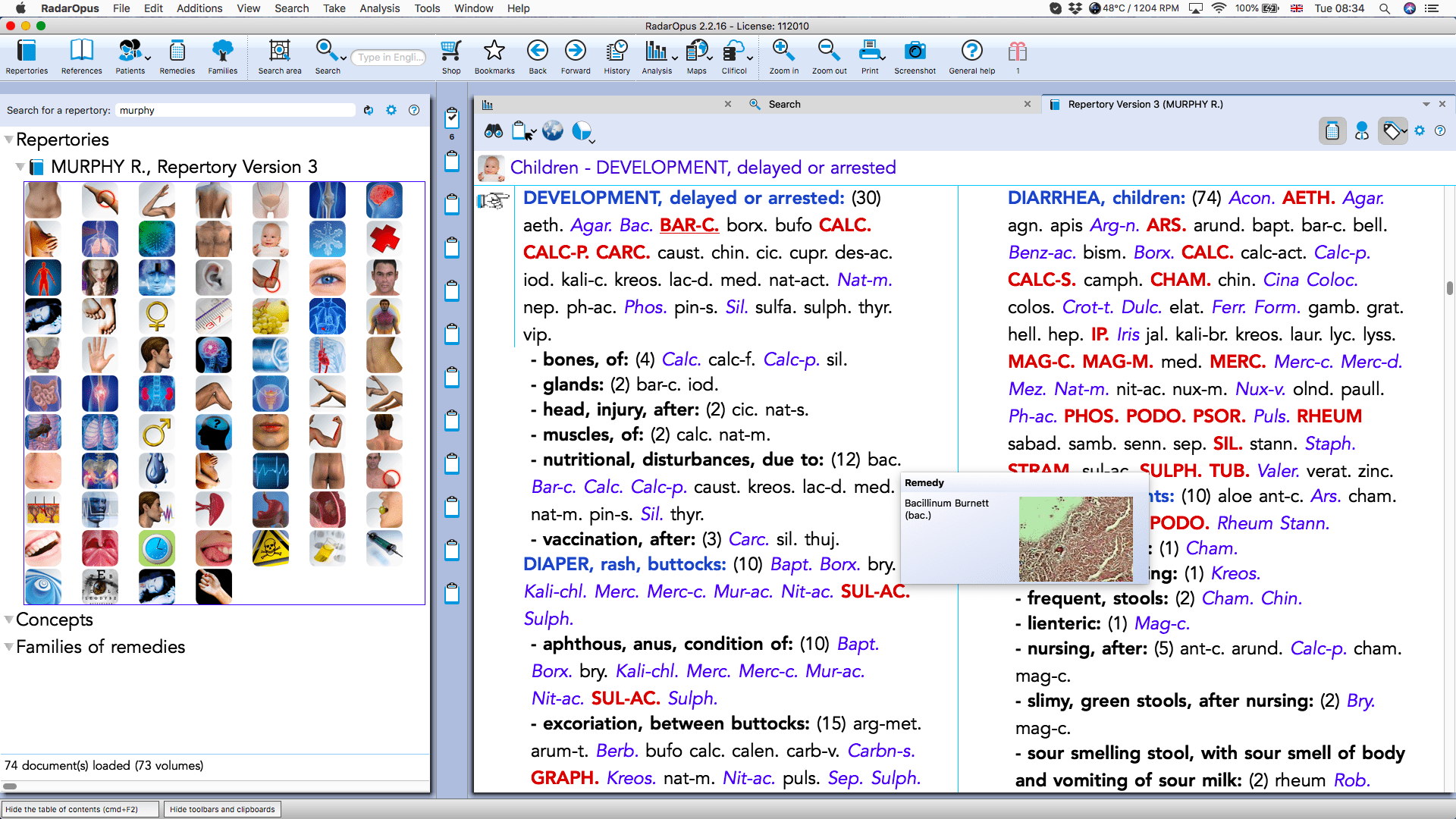Open General help icon
1456x819 pixels.
click(971, 51)
